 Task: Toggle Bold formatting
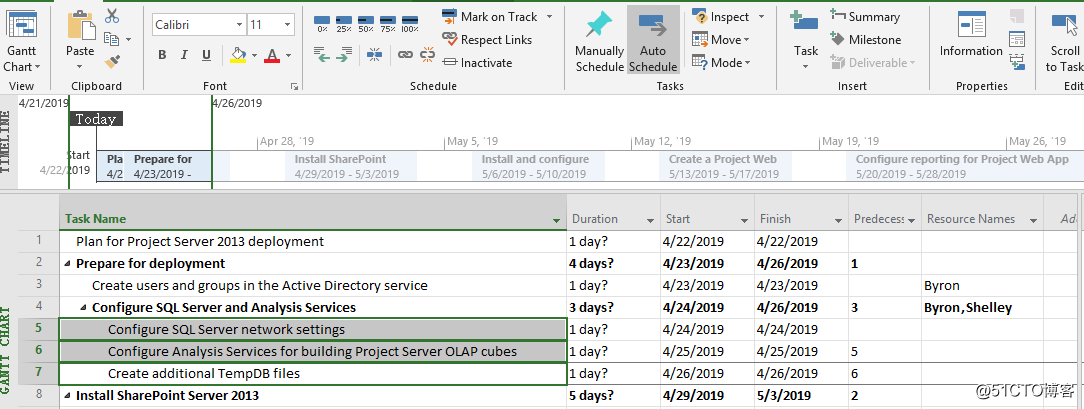point(162,55)
